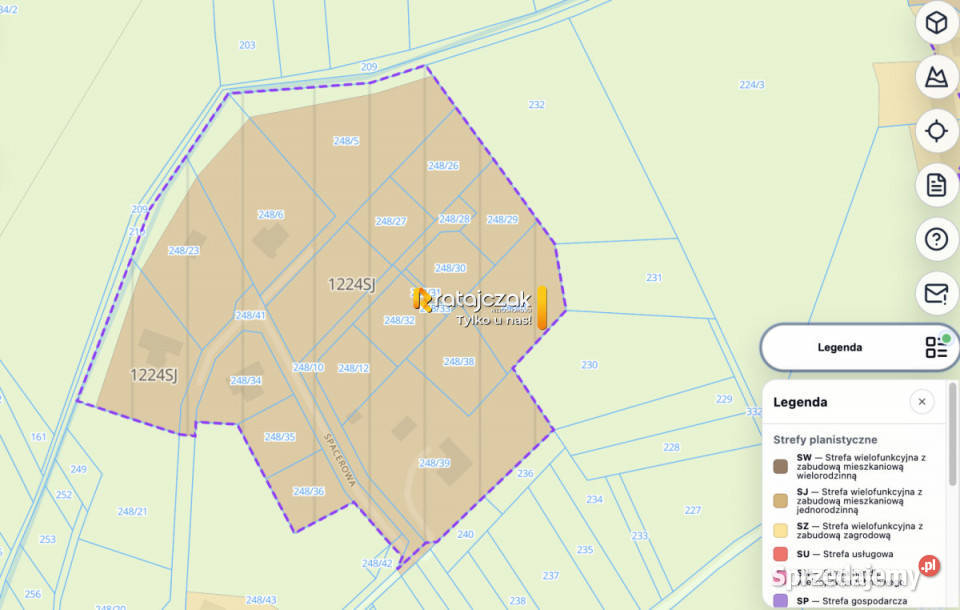This screenshot has height=610, width=960.
Task: Select parcel 248/34 on the map
Action: pyautogui.click(x=246, y=380)
